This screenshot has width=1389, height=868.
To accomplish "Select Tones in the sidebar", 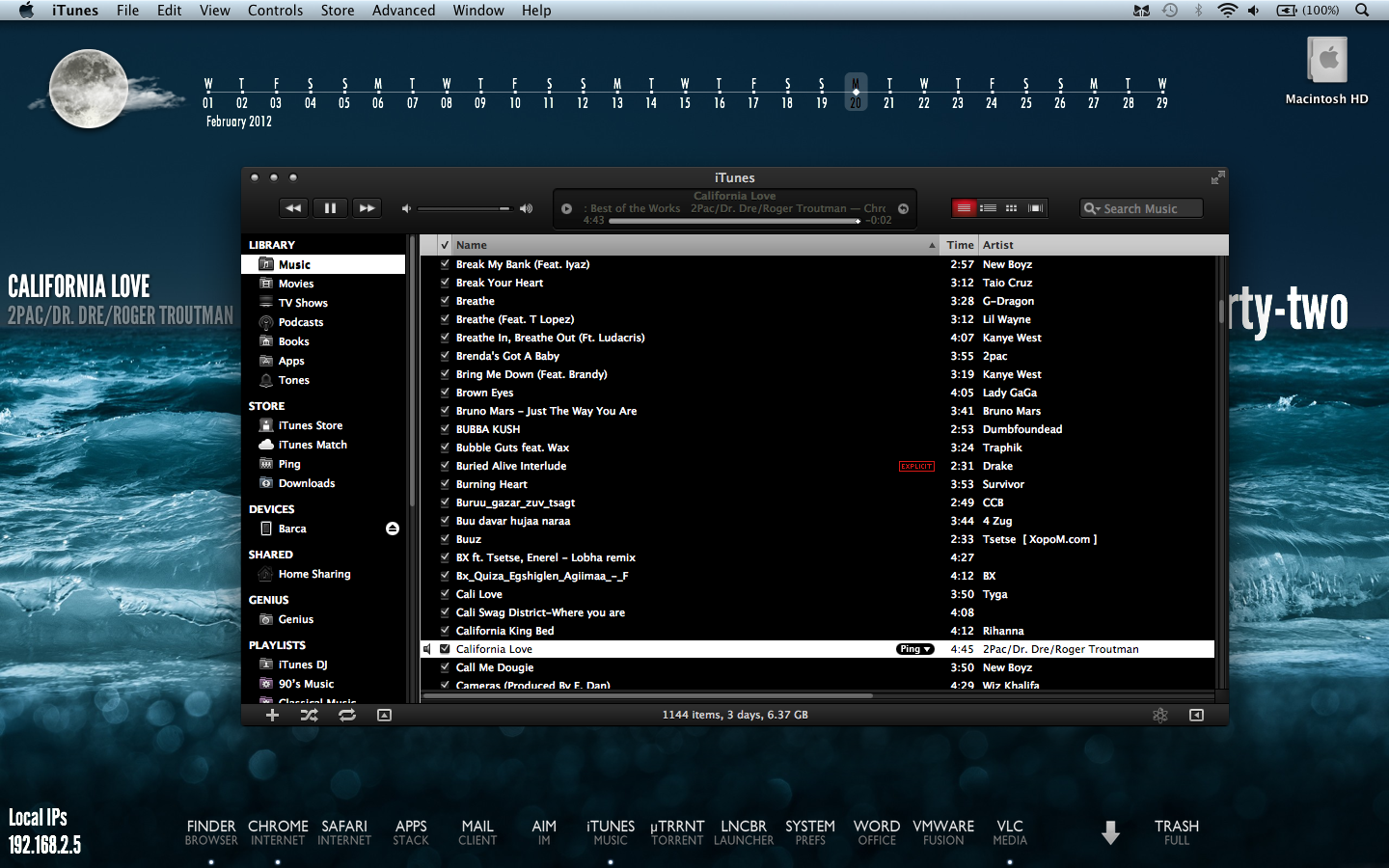I will click(x=323, y=380).
